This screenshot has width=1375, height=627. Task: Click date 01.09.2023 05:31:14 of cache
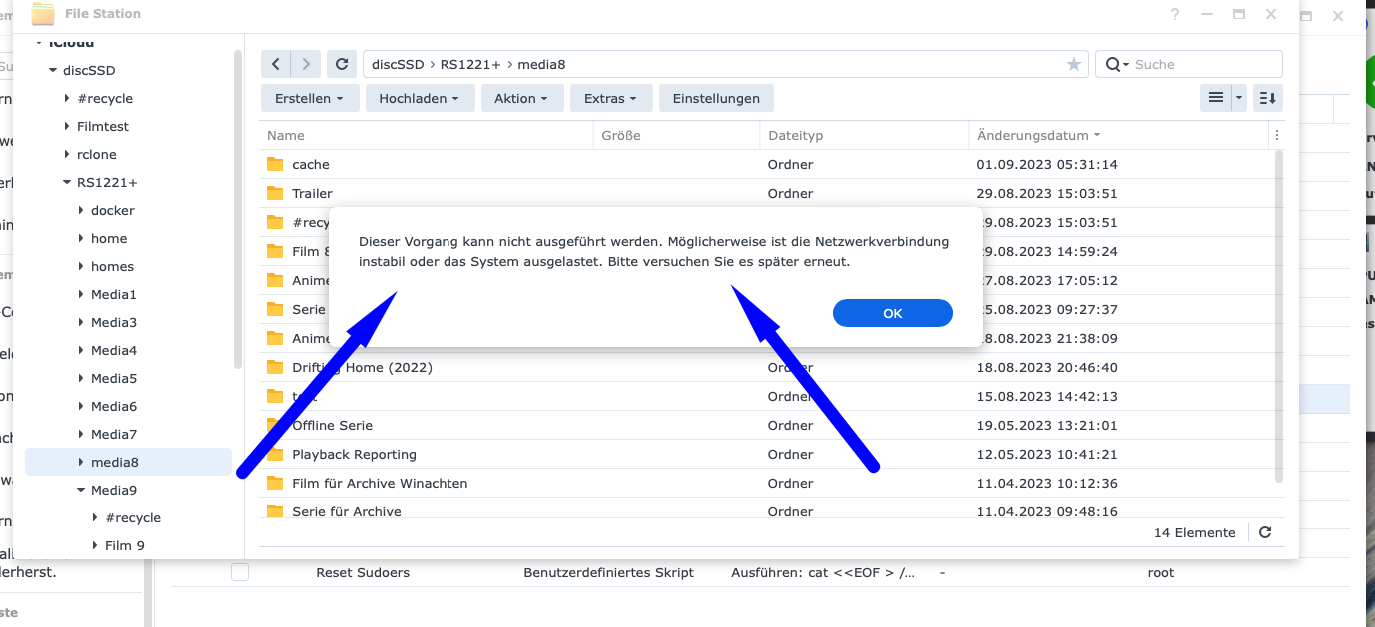pyautogui.click(x=1047, y=164)
